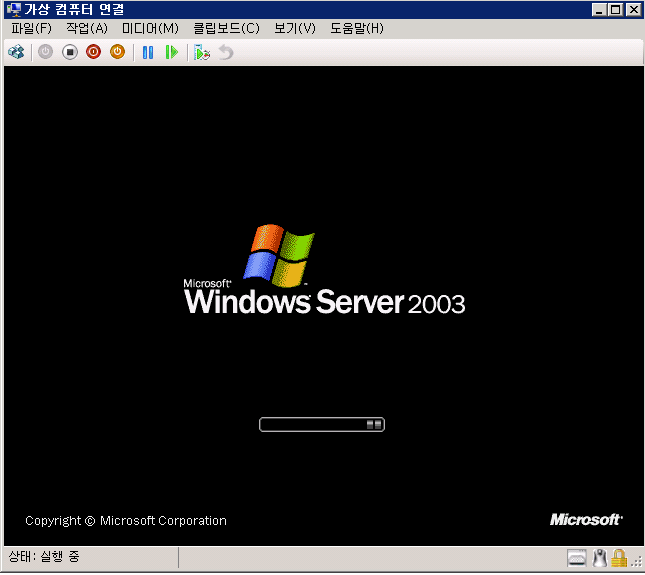
Task: Click the window resize grip
Action: pos(637,562)
